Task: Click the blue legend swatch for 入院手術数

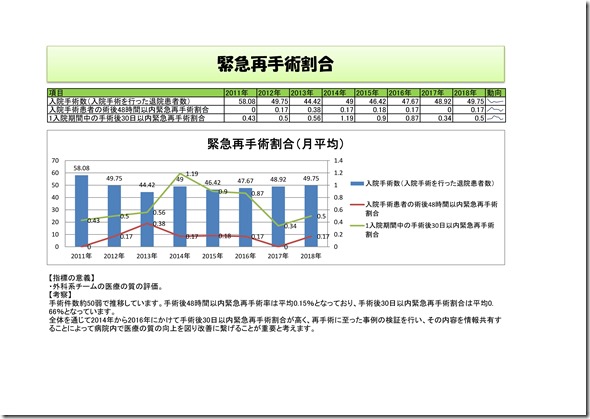Action: (357, 184)
